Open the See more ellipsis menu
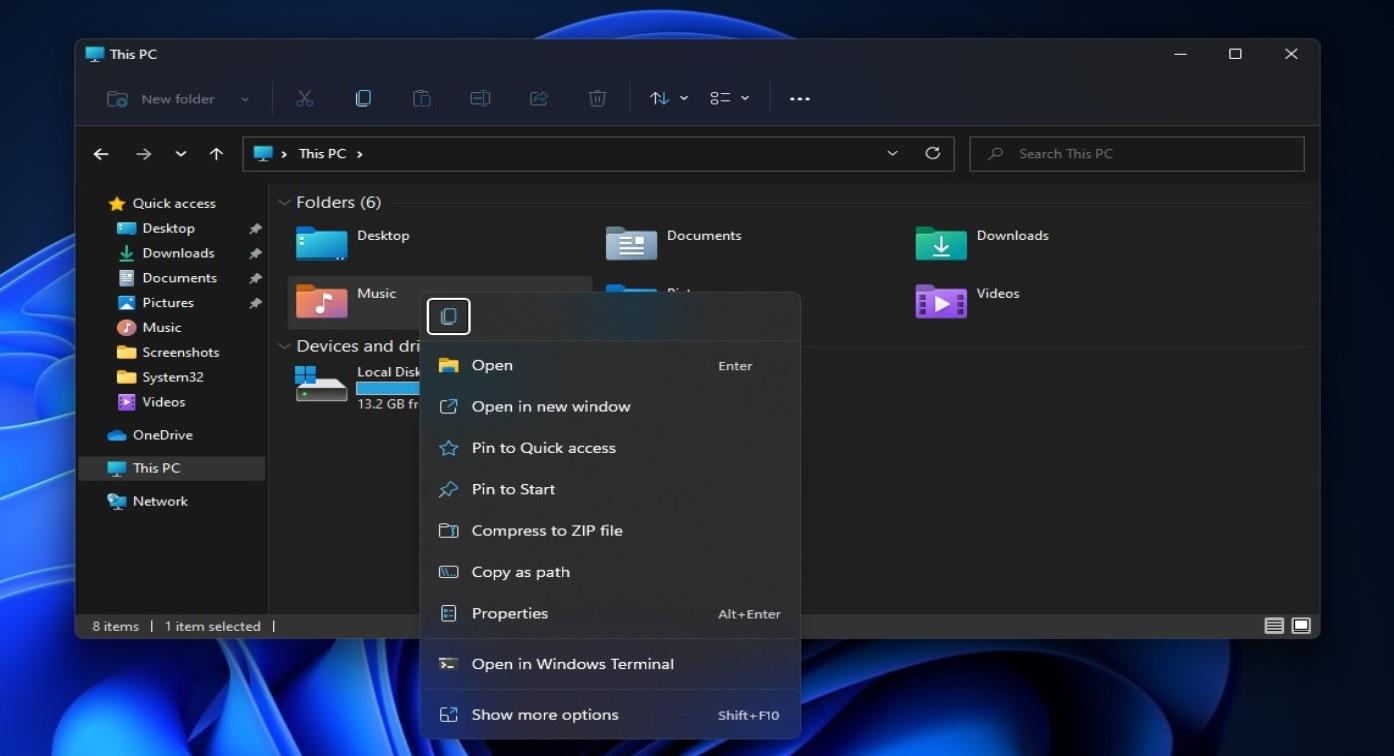The image size is (1394, 756). point(799,99)
